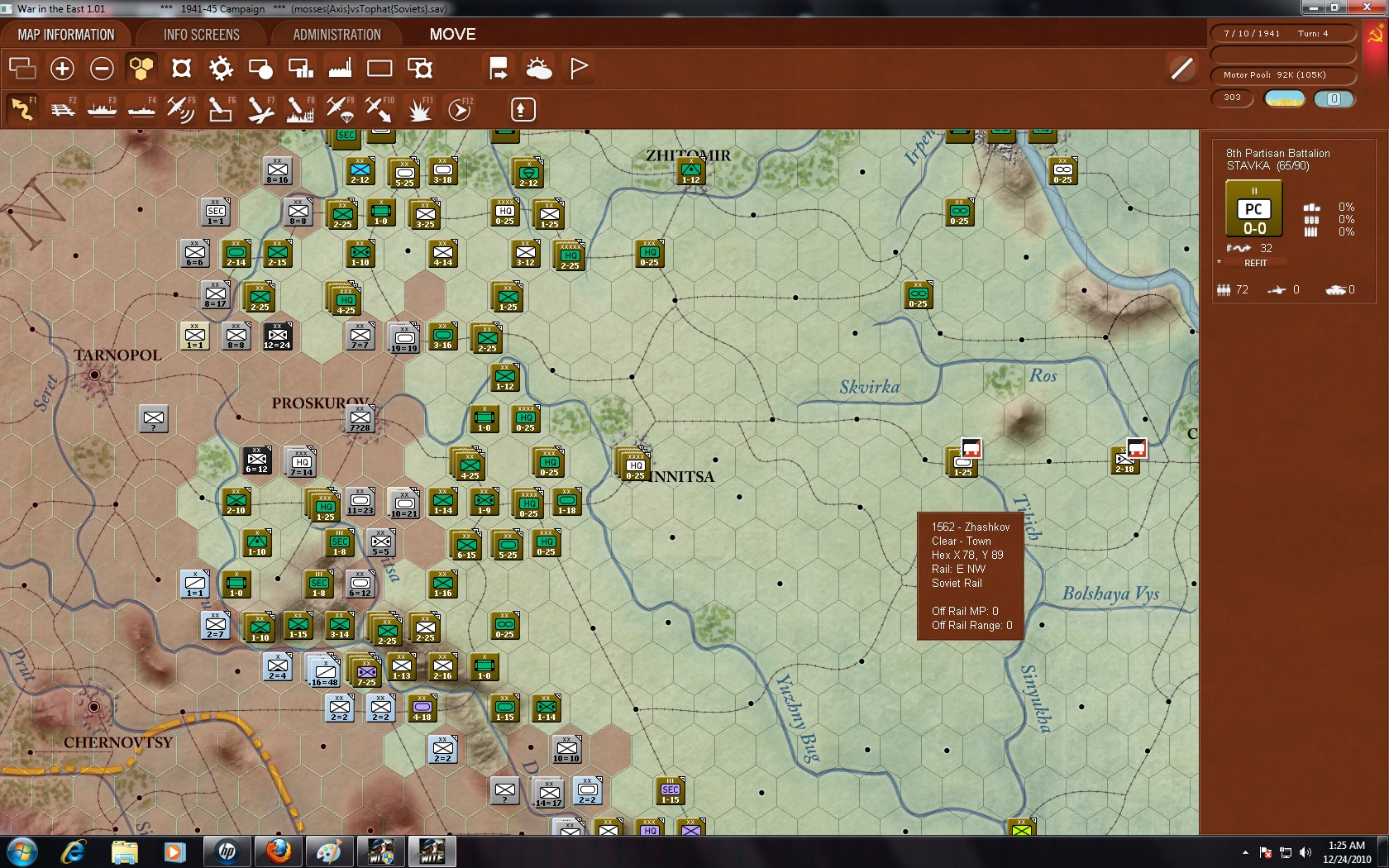Screen dimensions: 1389x868
Task: Click the date and turn display
Action: click(1283, 34)
